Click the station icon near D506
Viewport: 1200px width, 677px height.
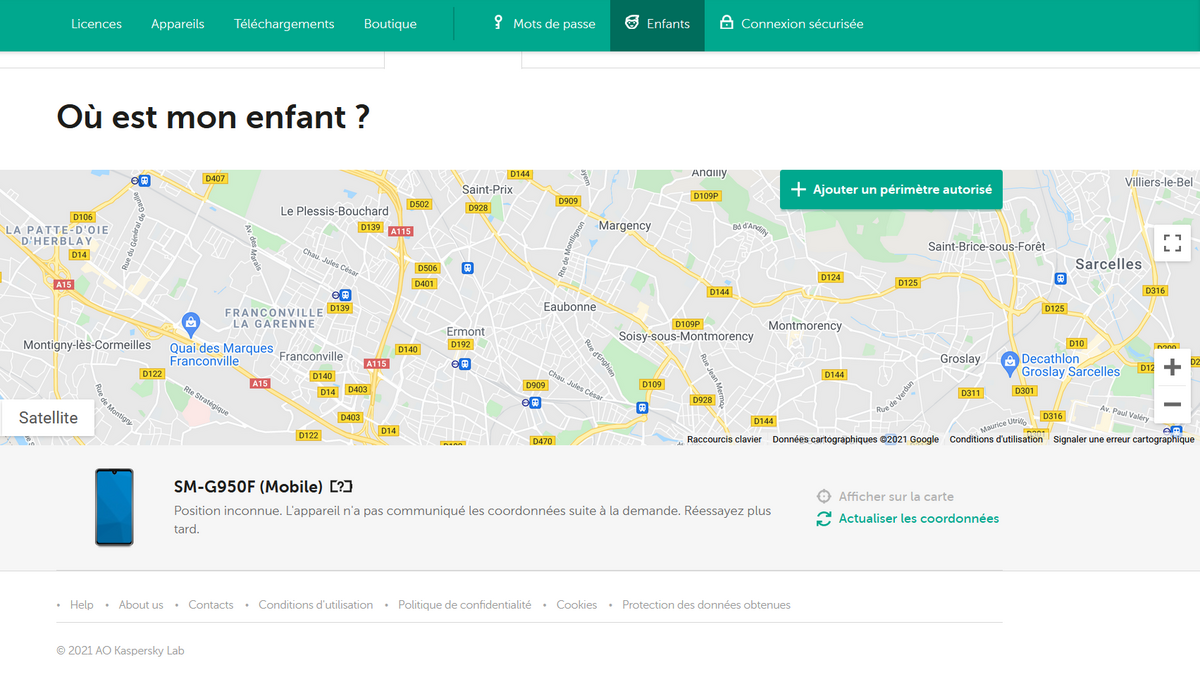[x=467, y=268]
